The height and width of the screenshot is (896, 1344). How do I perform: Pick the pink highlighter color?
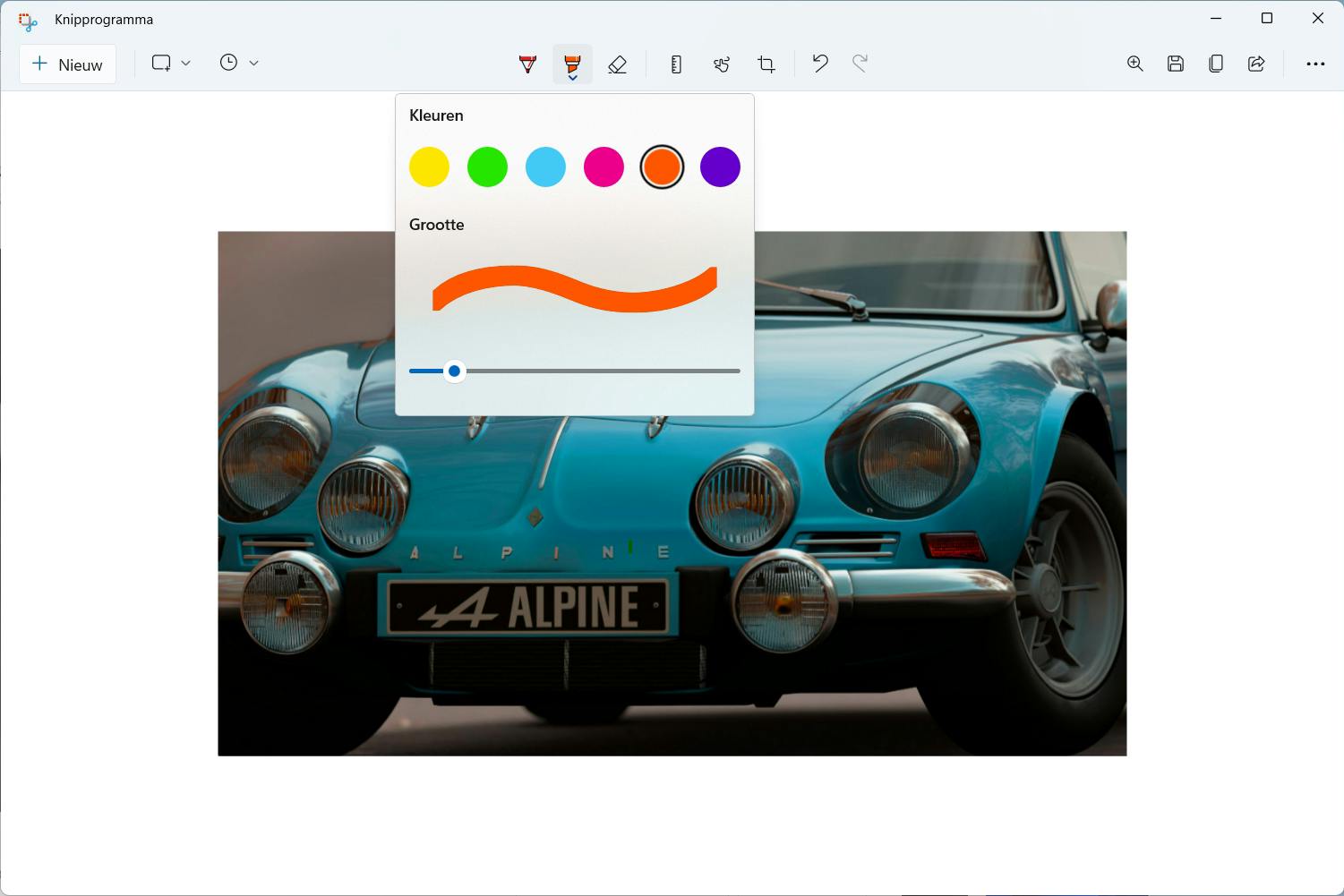[604, 167]
